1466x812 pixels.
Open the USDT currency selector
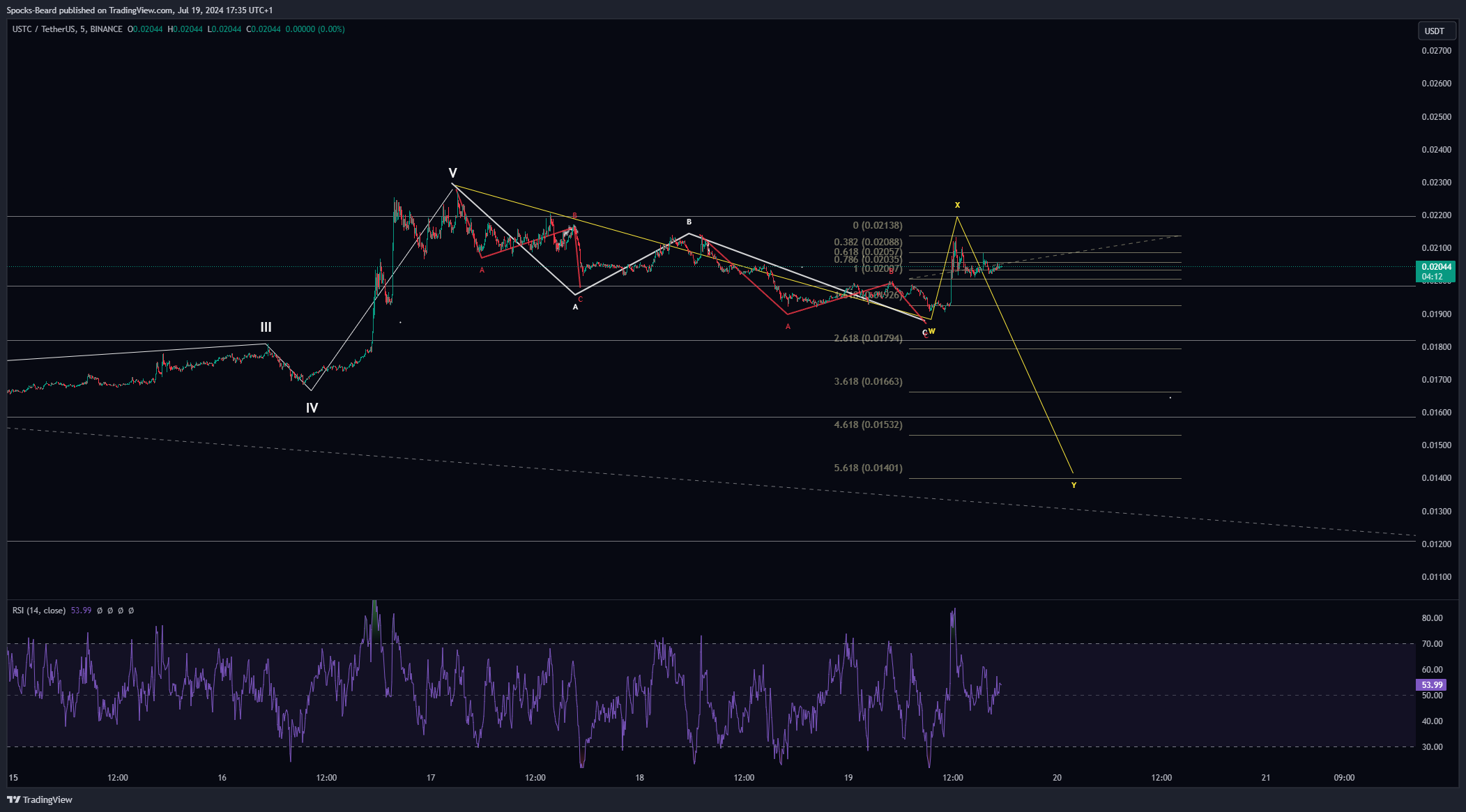point(1437,31)
